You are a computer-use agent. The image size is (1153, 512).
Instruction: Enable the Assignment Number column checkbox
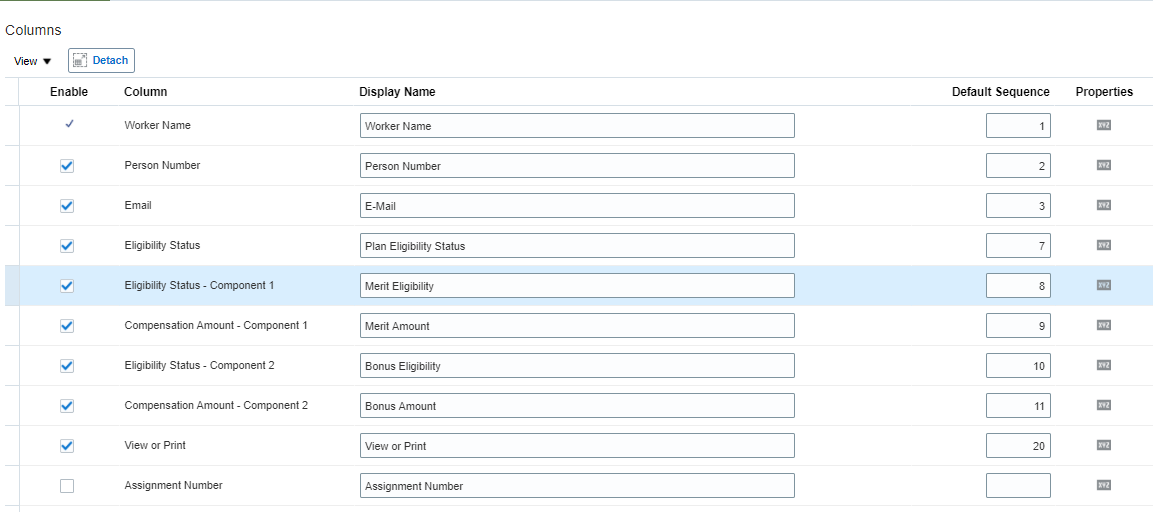point(67,486)
